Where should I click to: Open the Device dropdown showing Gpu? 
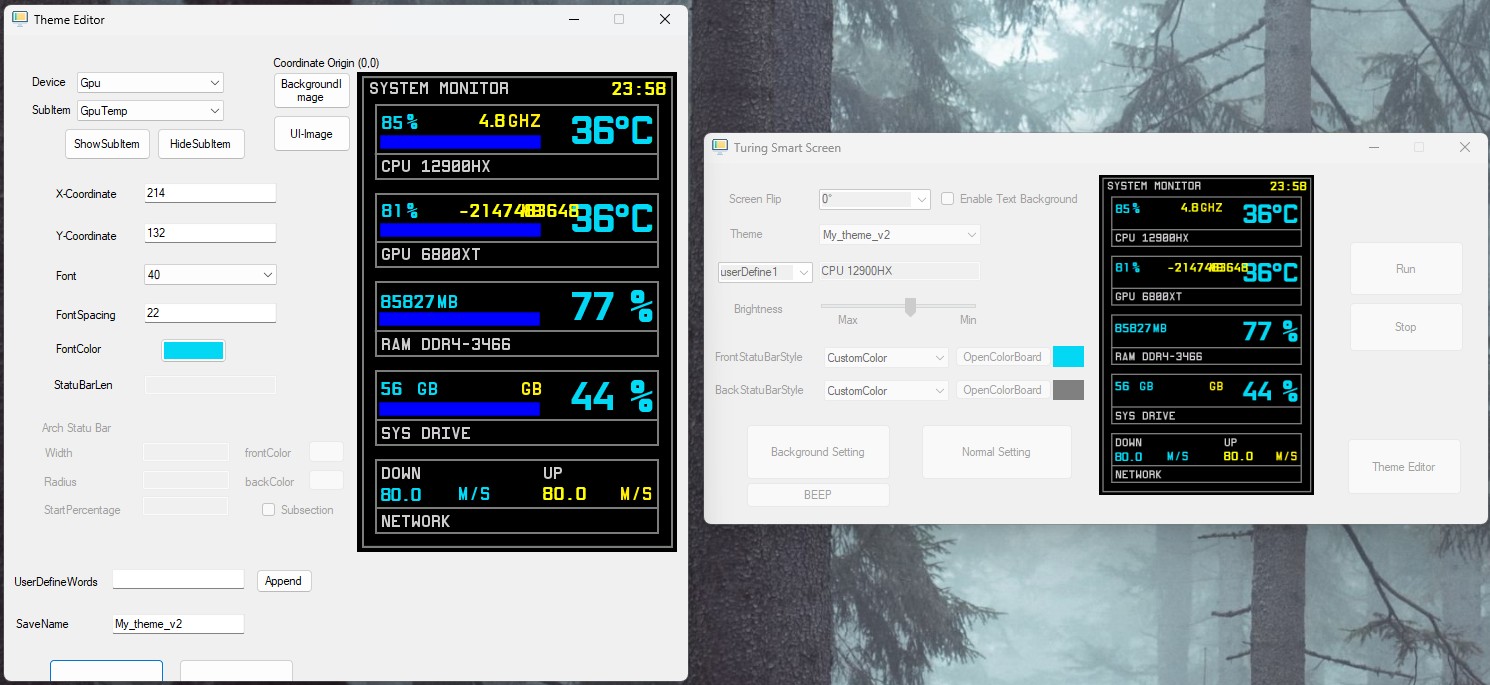[x=150, y=82]
